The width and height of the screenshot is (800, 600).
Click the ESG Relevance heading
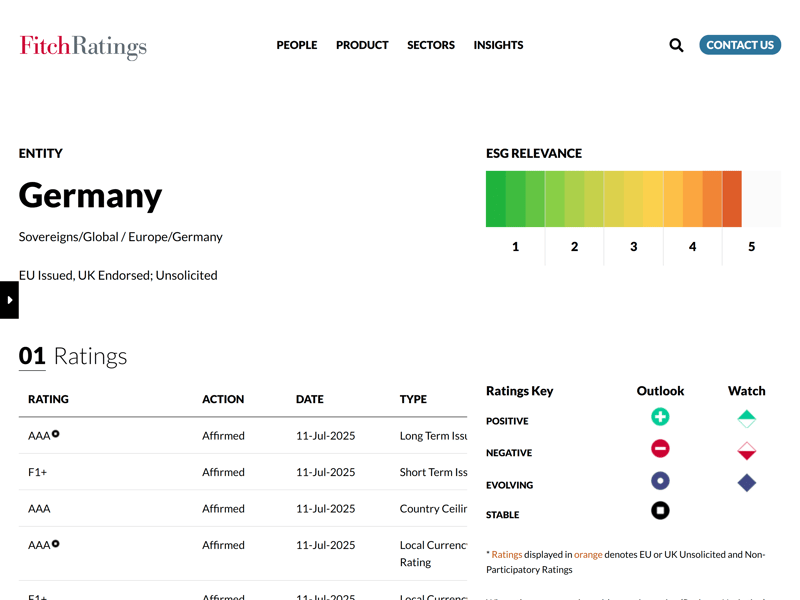(534, 154)
